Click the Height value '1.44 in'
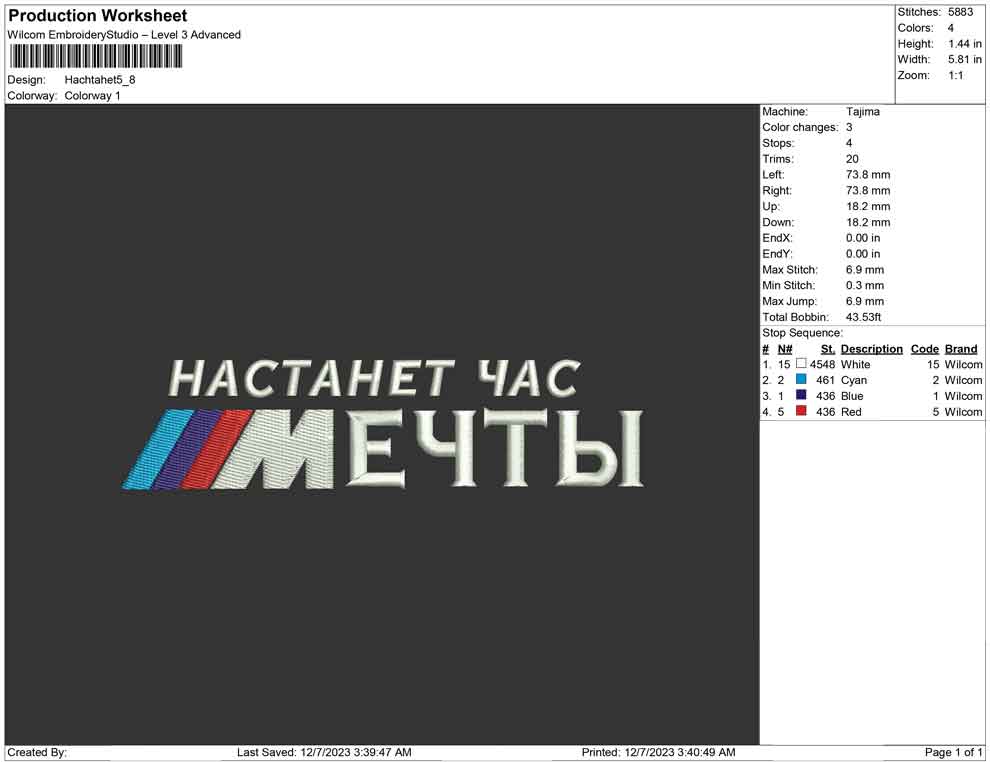 (x=965, y=44)
